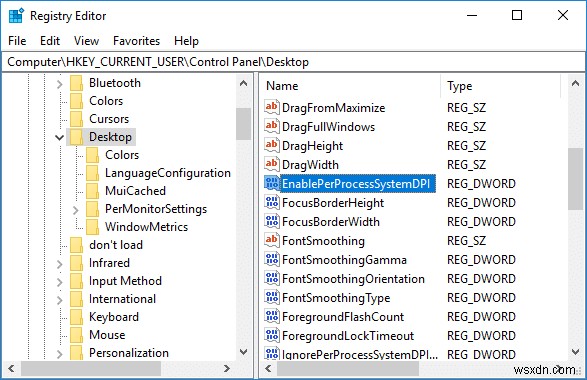
Task: Click the folder icon of Cursors key
Action: coord(77,119)
